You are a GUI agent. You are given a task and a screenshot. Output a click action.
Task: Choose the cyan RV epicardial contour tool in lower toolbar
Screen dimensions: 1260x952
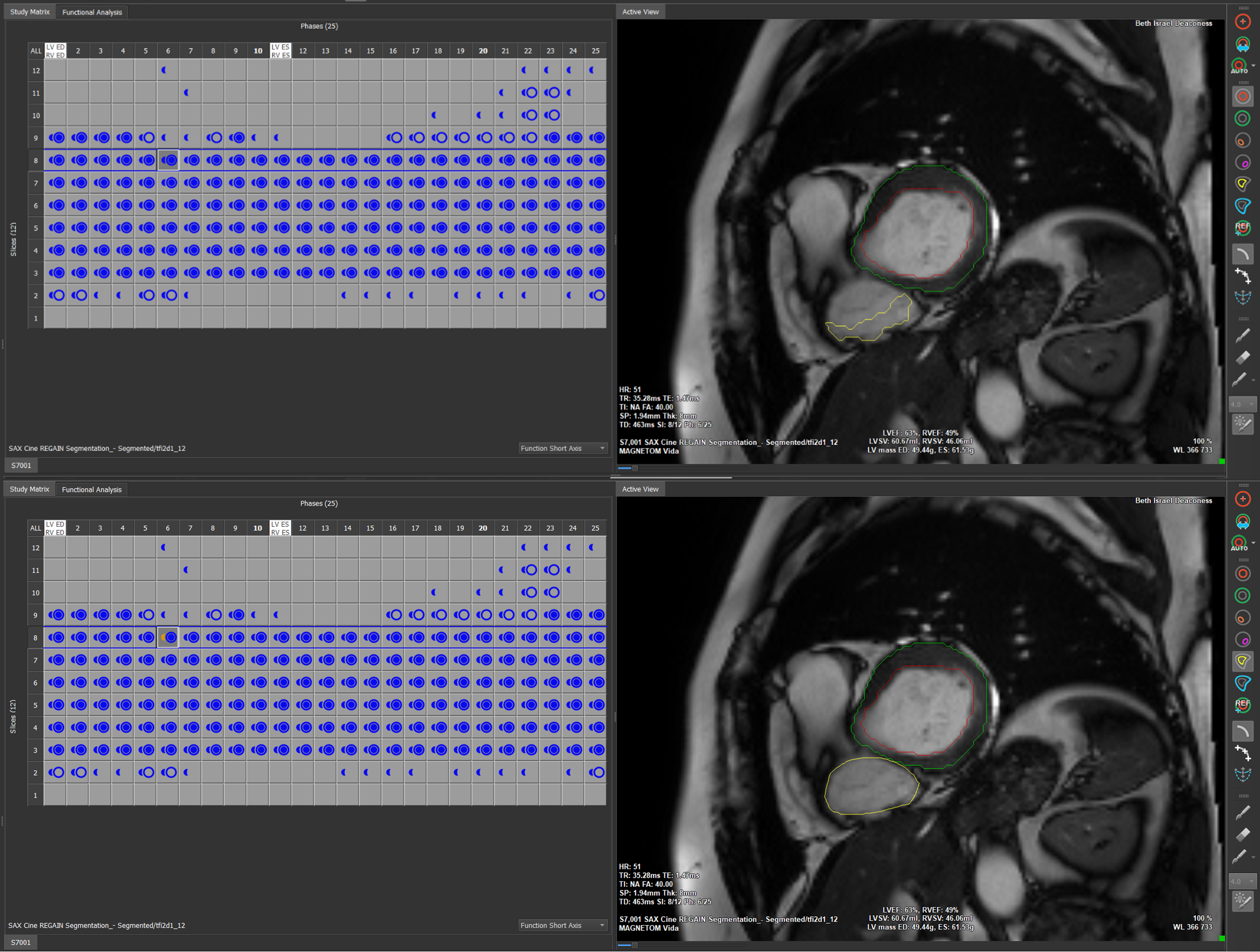click(1242, 683)
